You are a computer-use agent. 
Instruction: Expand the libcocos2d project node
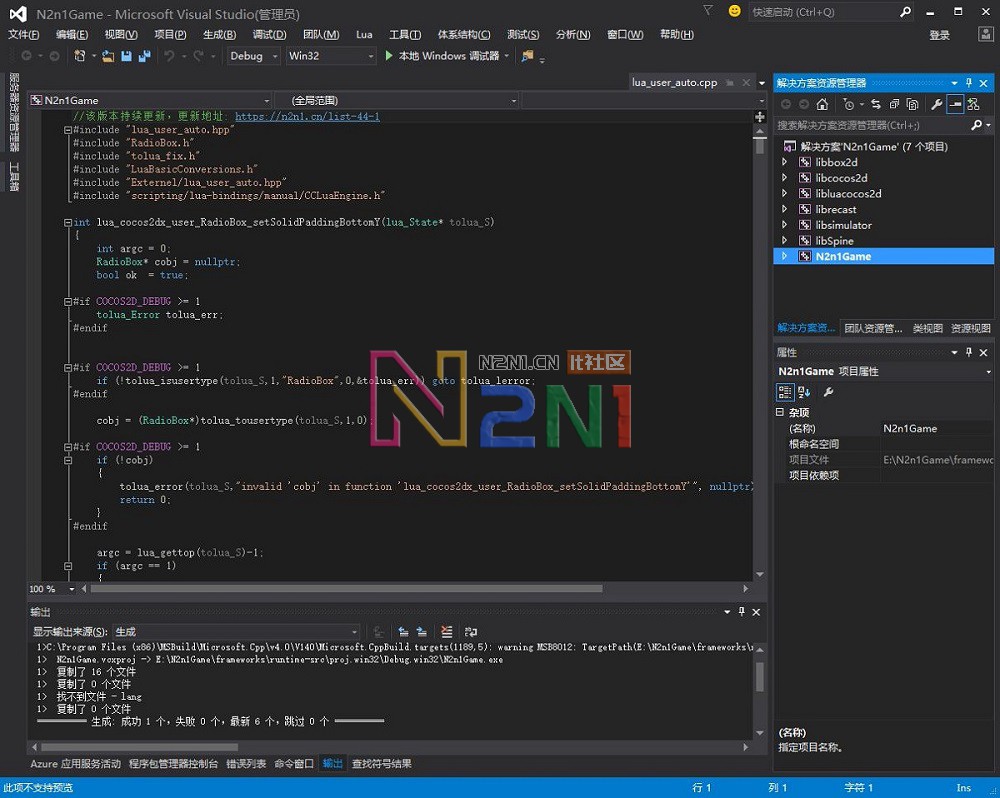(785, 177)
